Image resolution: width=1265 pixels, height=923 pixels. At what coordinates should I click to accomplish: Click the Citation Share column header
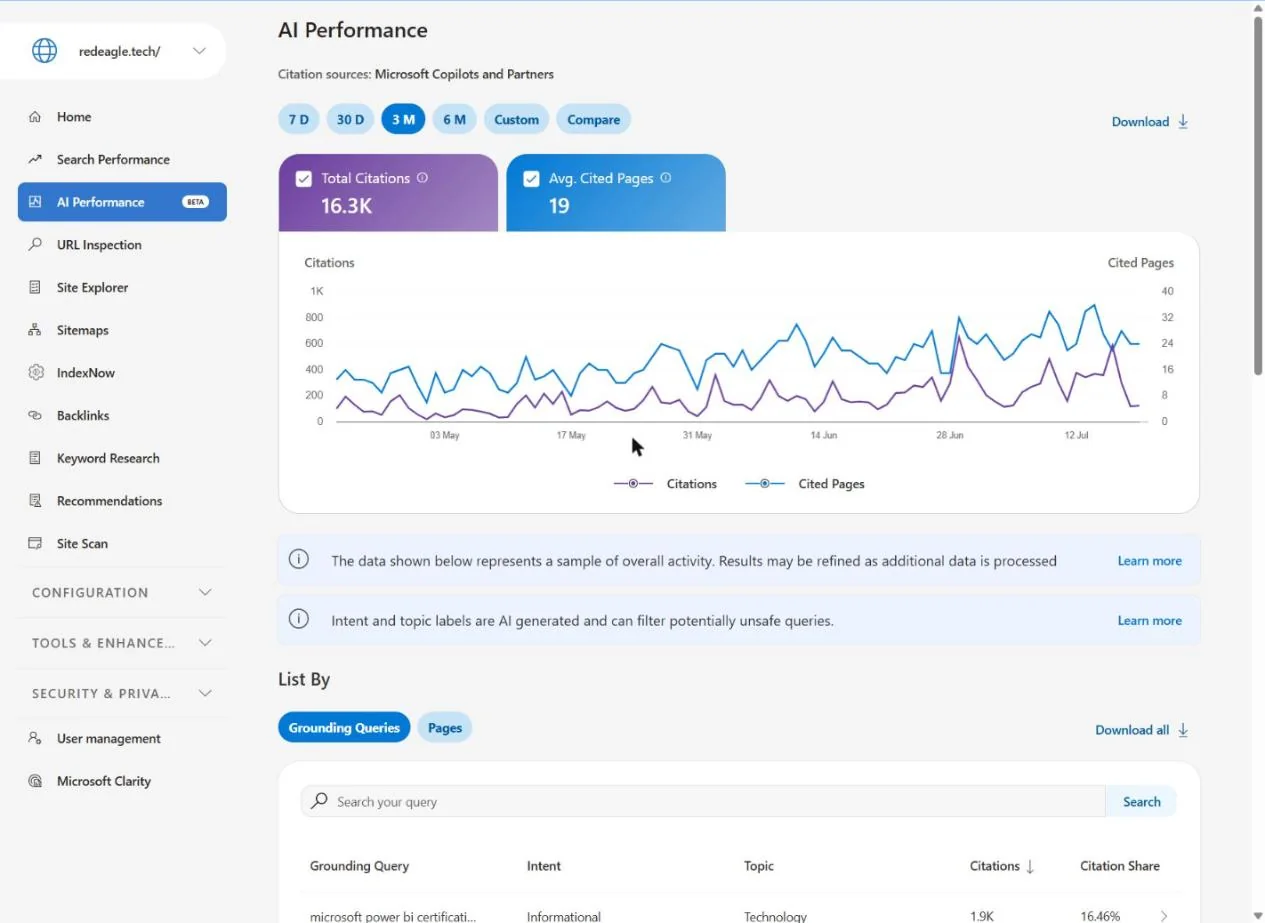(x=1120, y=866)
